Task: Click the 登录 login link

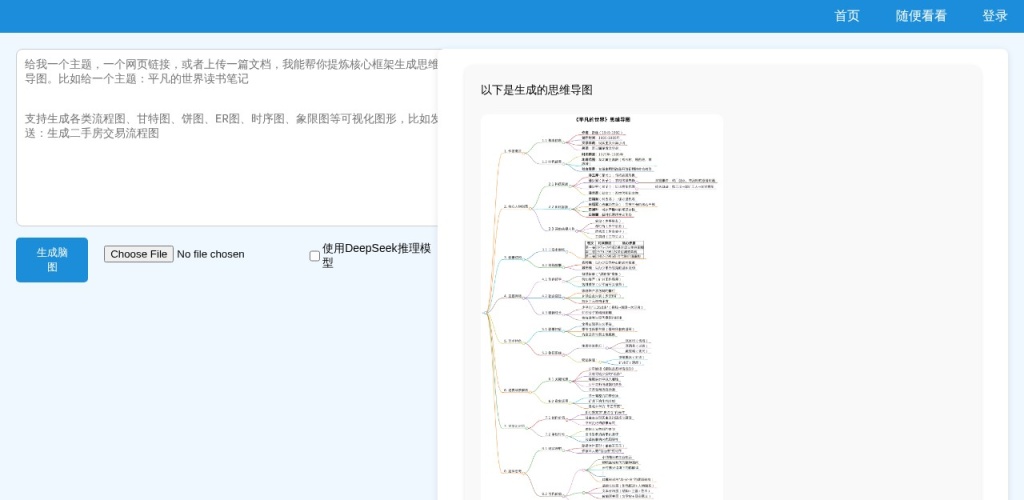Action: pos(994,16)
